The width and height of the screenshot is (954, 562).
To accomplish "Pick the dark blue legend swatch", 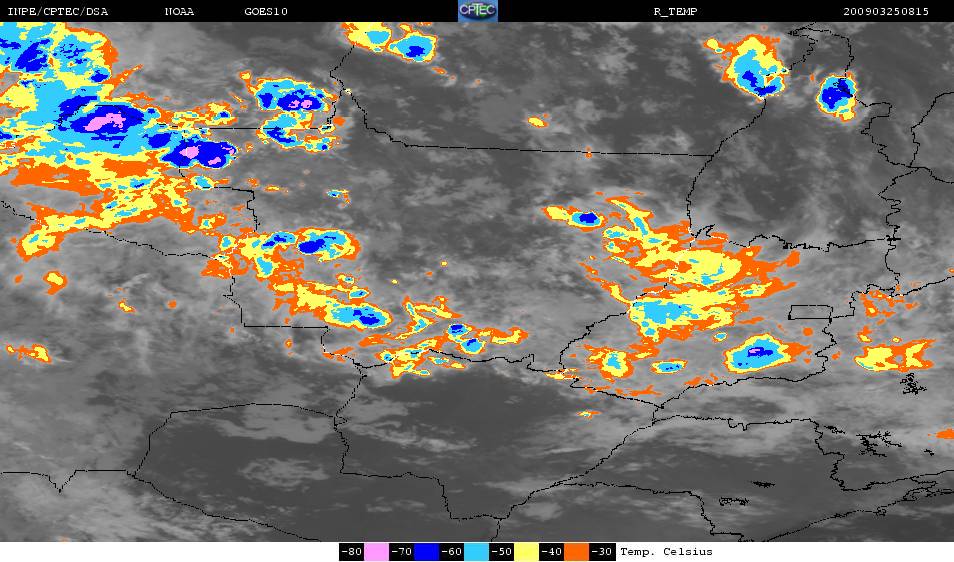I will [427, 552].
